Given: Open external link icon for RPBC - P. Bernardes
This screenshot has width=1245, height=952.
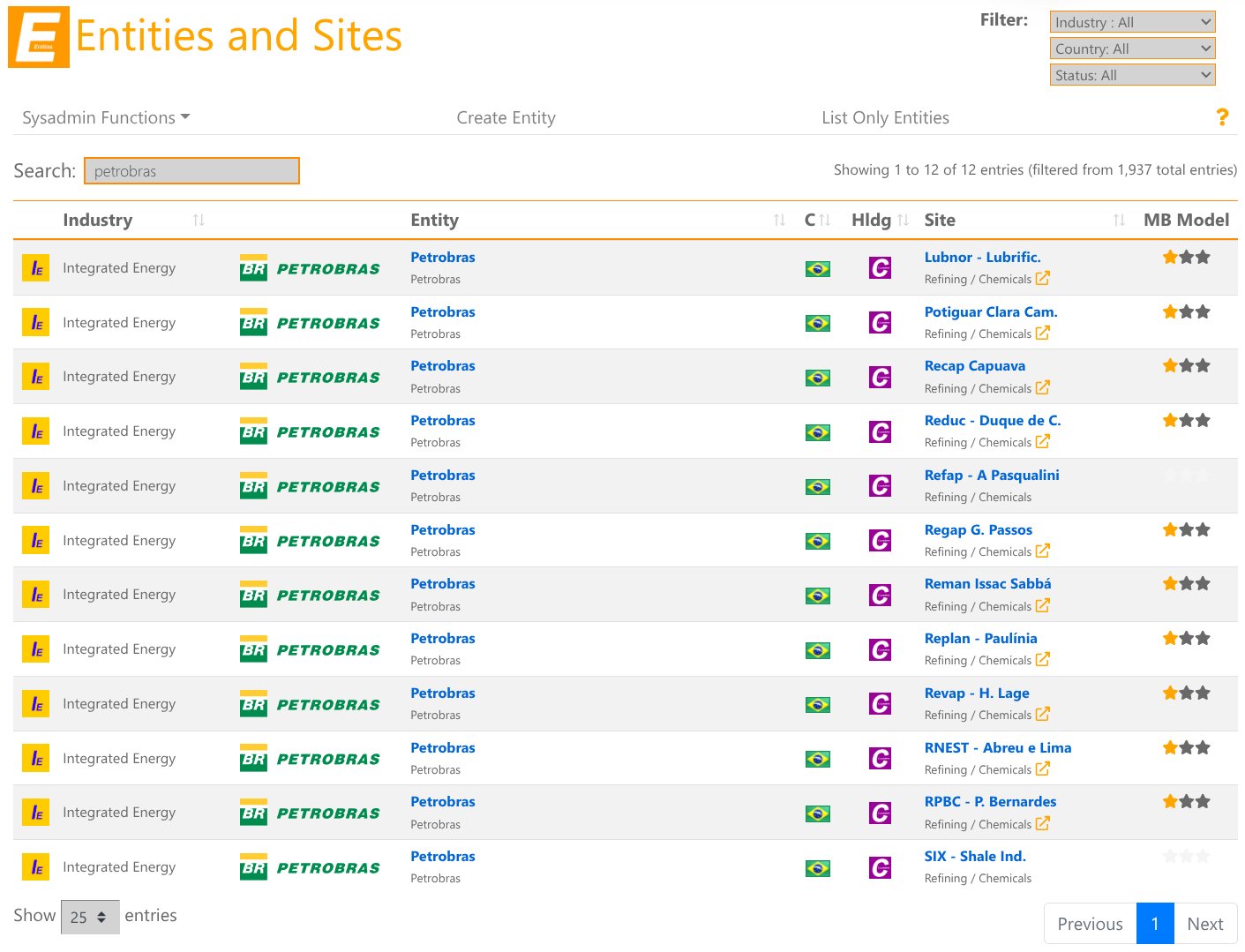Looking at the screenshot, I should click(x=1043, y=823).
